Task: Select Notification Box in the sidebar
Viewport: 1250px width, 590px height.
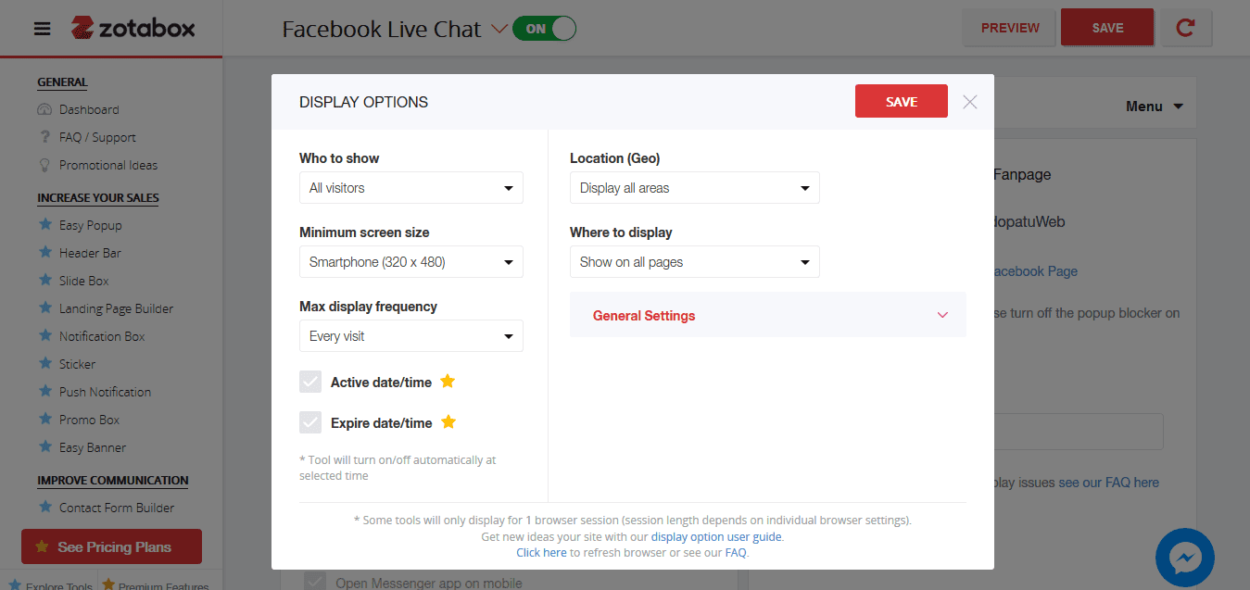Action: tap(102, 336)
